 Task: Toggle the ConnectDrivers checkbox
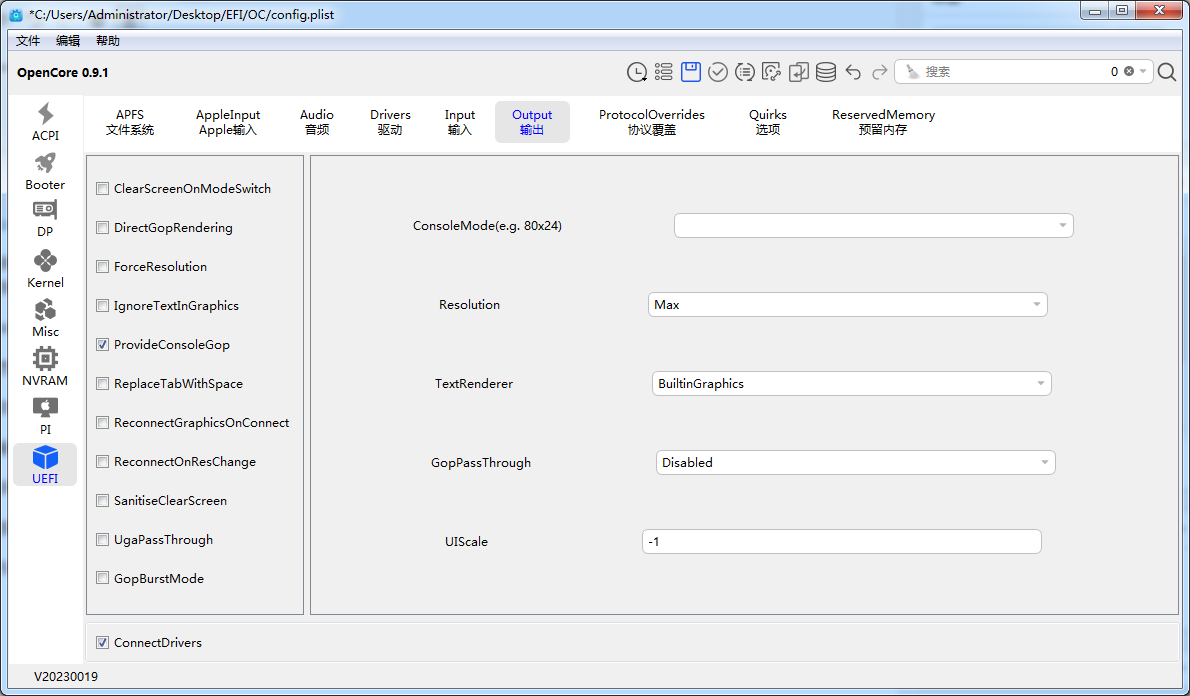click(x=103, y=643)
